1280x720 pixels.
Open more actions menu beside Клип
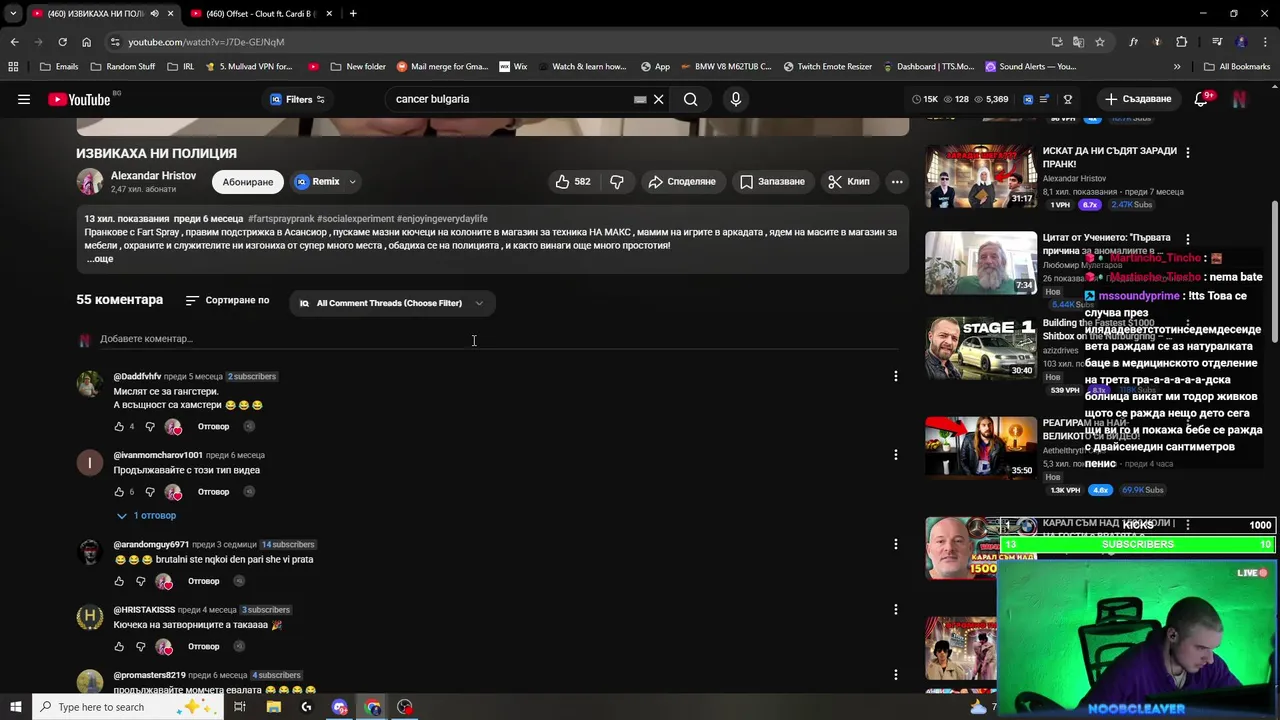click(x=897, y=182)
